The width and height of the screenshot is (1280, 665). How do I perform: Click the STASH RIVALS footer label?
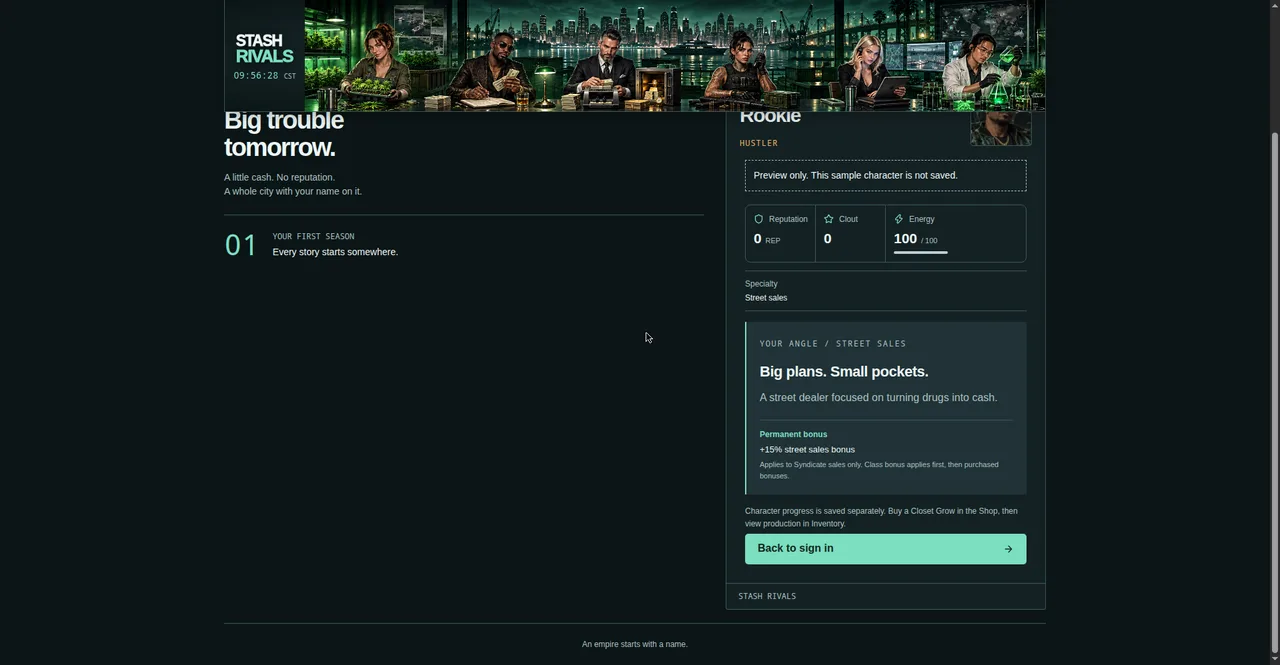pos(767,596)
